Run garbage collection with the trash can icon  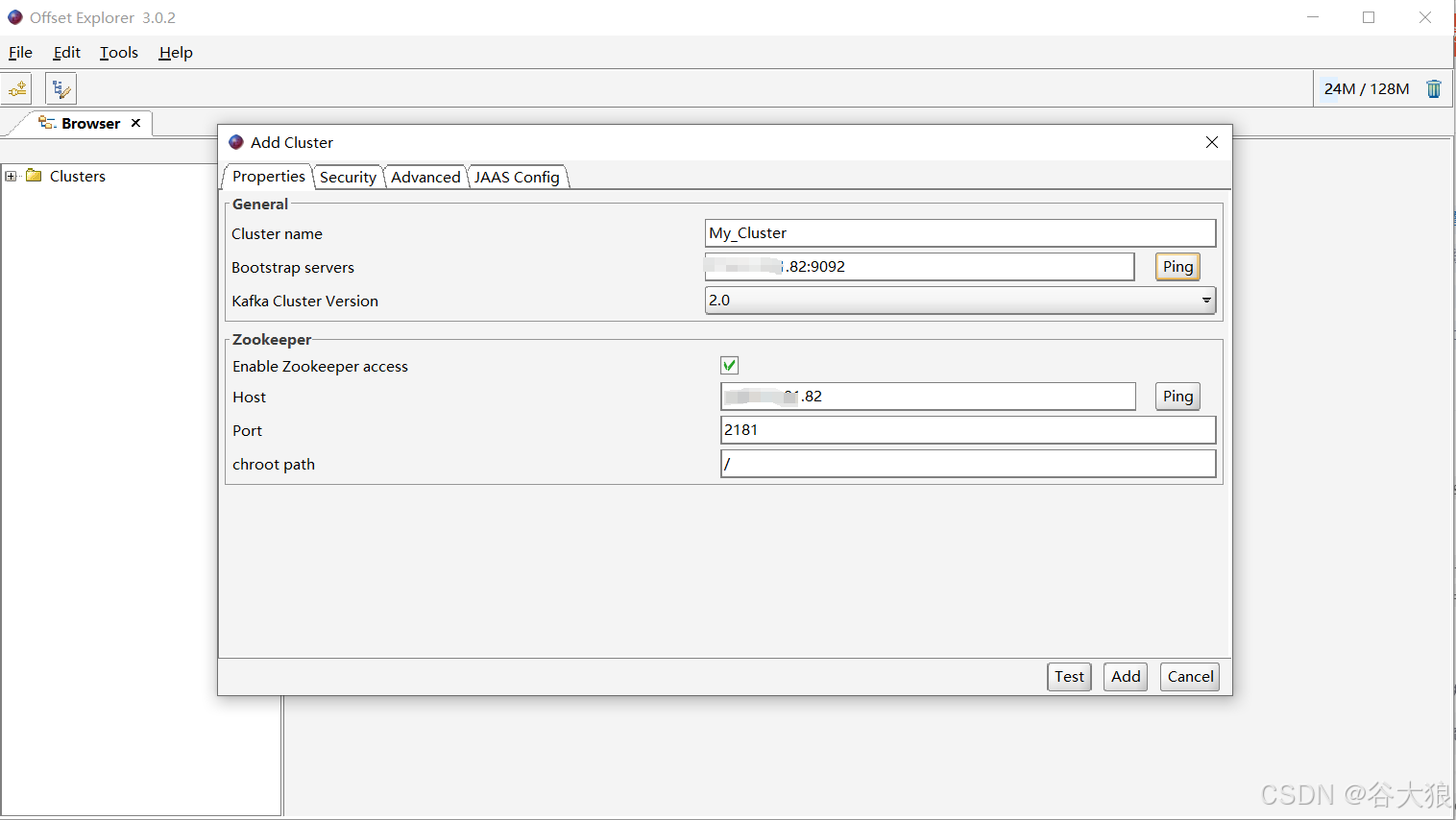pyautogui.click(x=1433, y=89)
